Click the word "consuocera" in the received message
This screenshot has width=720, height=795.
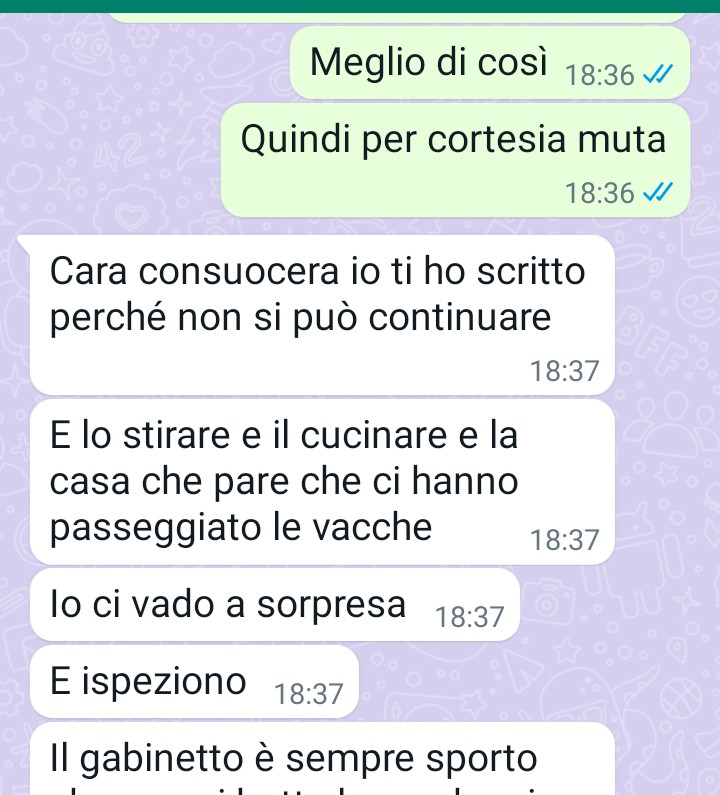click(x=238, y=271)
